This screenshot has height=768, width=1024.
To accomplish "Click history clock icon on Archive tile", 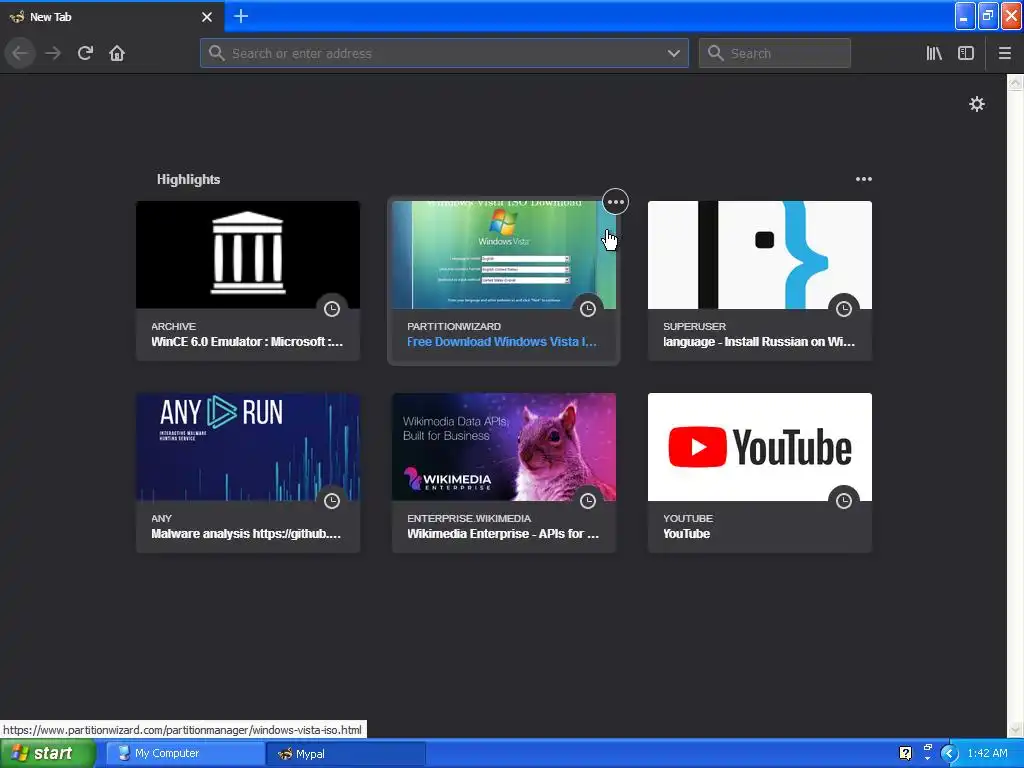I will [x=332, y=309].
